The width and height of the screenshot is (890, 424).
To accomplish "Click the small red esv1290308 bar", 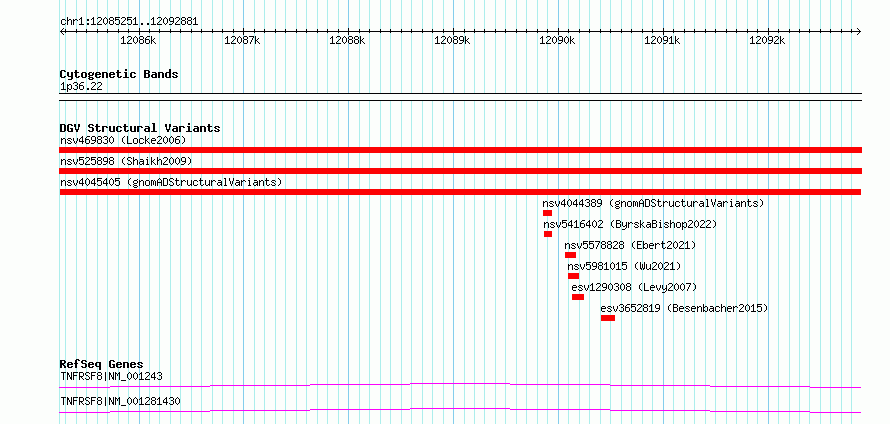I will tap(578, 297).
